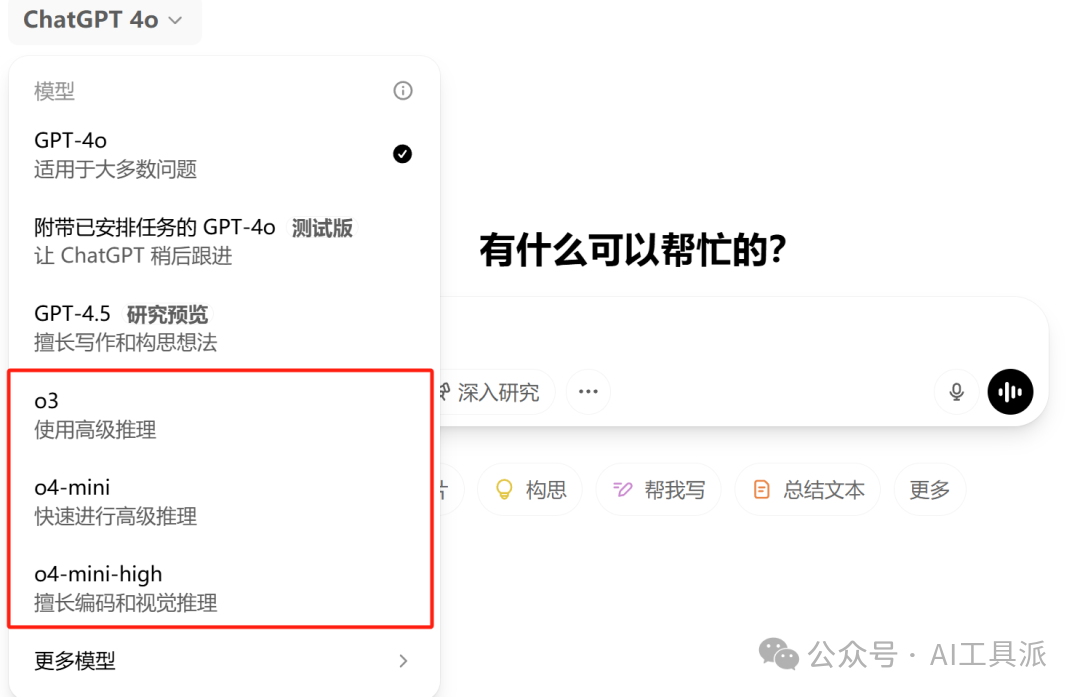Click the pen icon on 帮我写 chip
This screenshot has width=1080, height=697.
622,490
